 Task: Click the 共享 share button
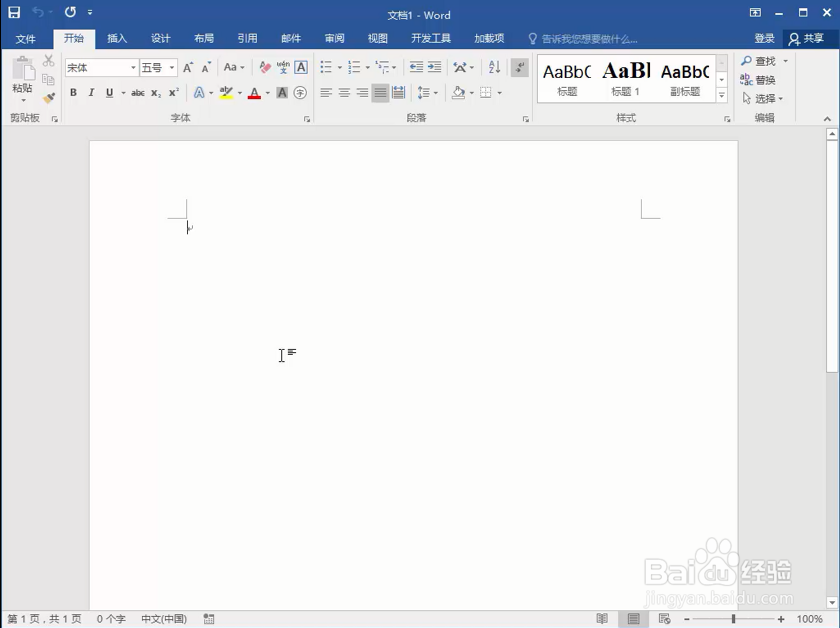[806, 39]
